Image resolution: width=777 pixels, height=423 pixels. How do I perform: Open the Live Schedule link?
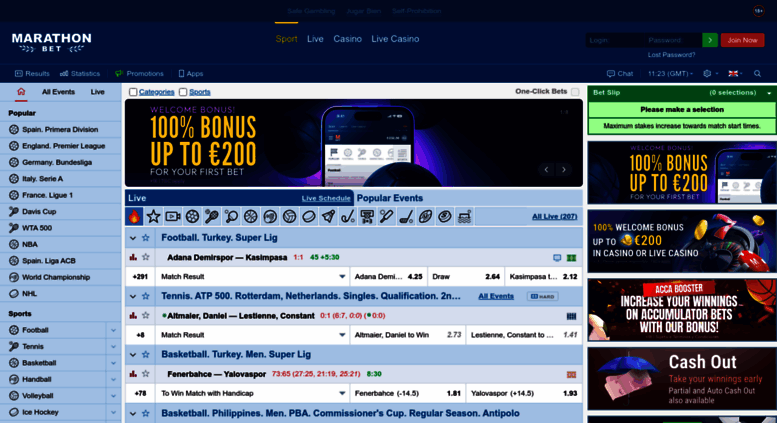(x=326, y=198)
